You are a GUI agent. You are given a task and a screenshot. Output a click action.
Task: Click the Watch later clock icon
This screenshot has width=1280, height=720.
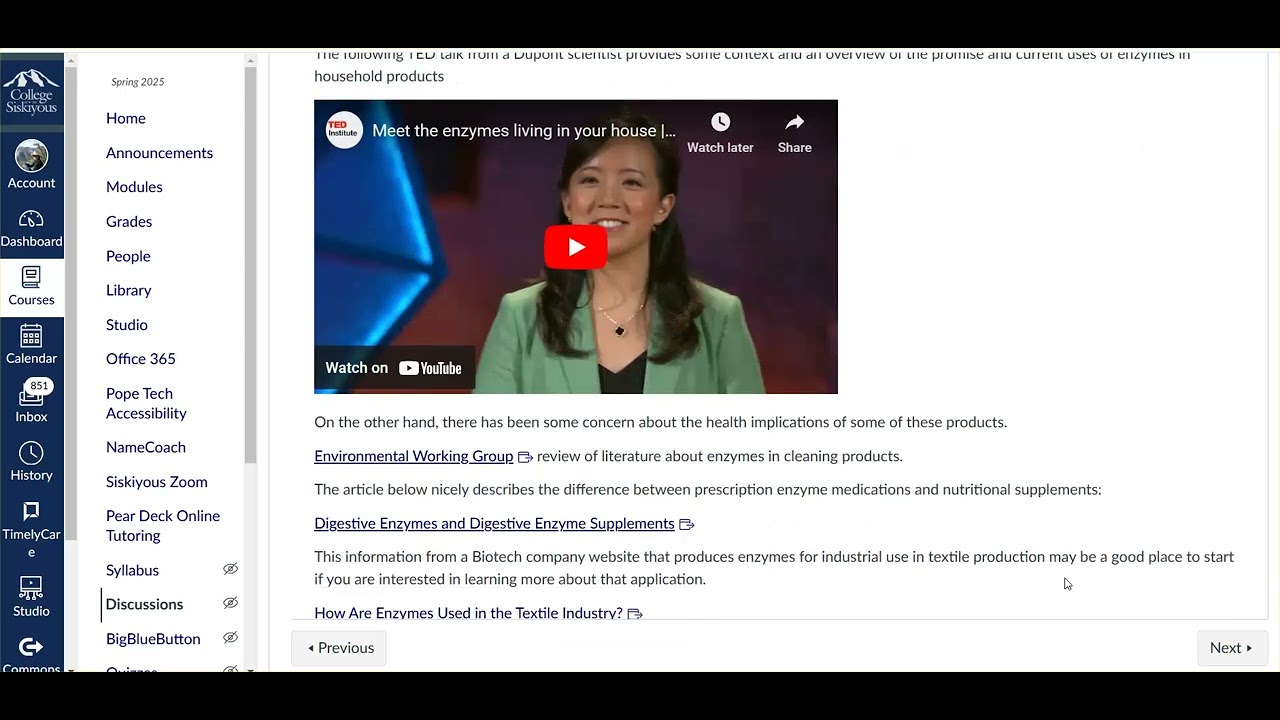click(720, 122)
